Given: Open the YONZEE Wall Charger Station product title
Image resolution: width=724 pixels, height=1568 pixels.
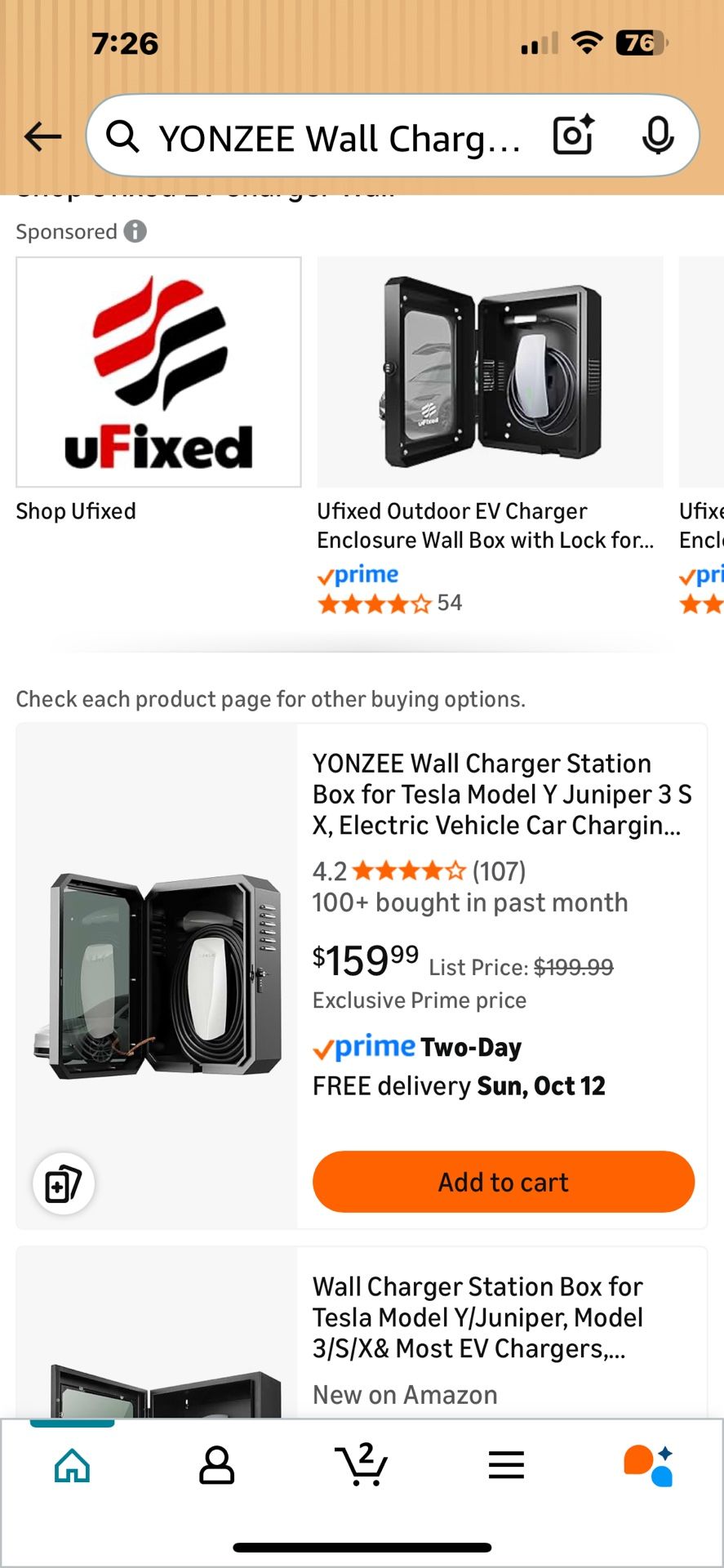Looking at the screenshot, I should 502,793.
